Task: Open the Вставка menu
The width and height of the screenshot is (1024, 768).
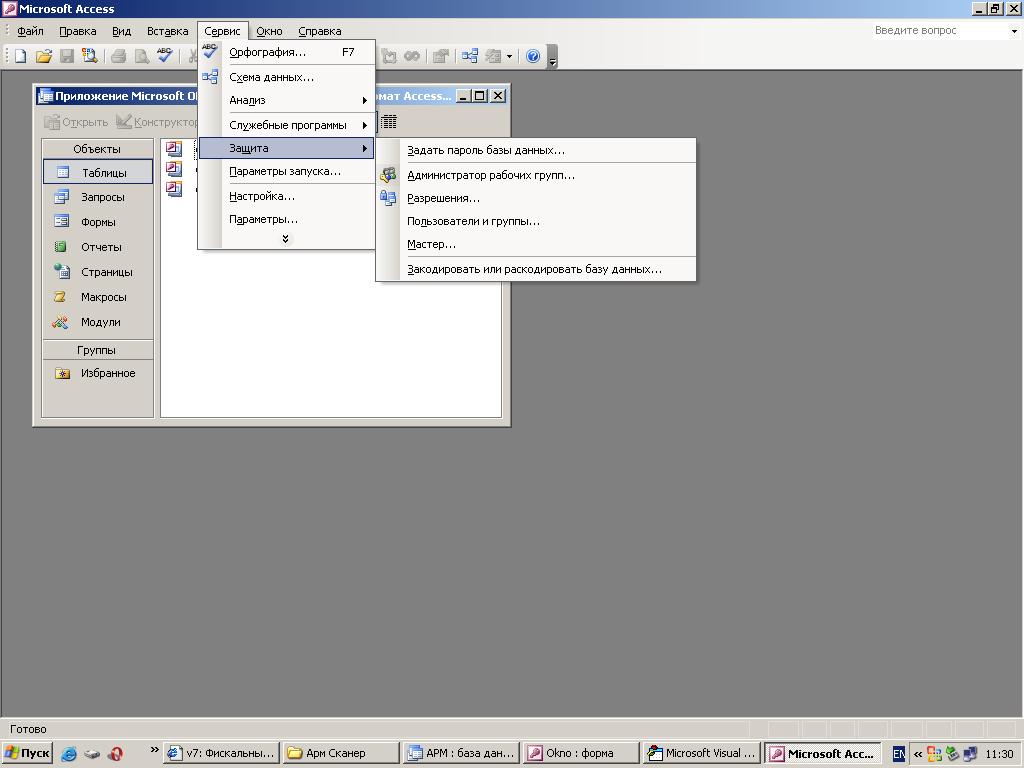Action: pos(168,31)
